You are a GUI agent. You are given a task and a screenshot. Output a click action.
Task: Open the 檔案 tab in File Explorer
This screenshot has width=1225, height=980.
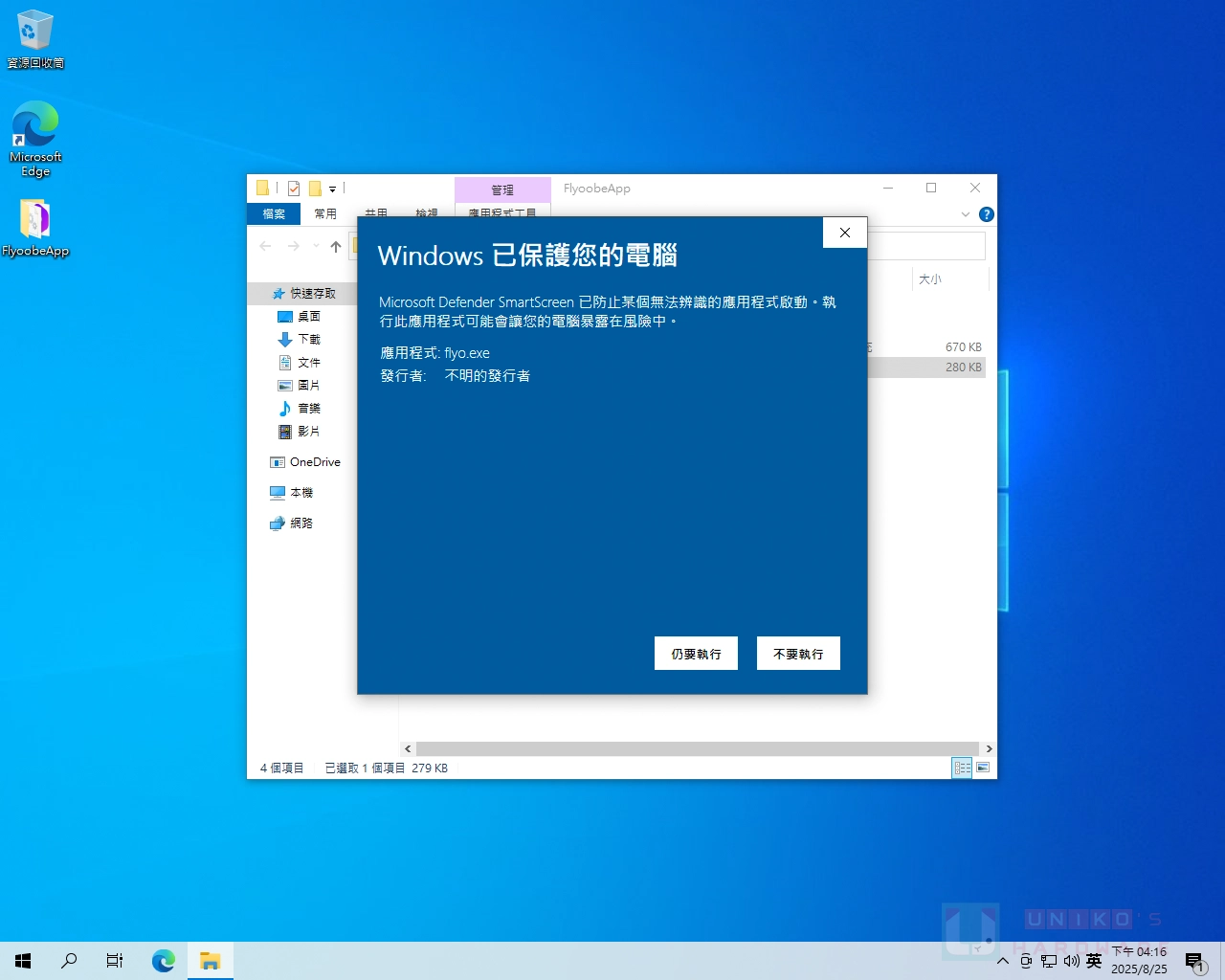(x=274, y=213)
